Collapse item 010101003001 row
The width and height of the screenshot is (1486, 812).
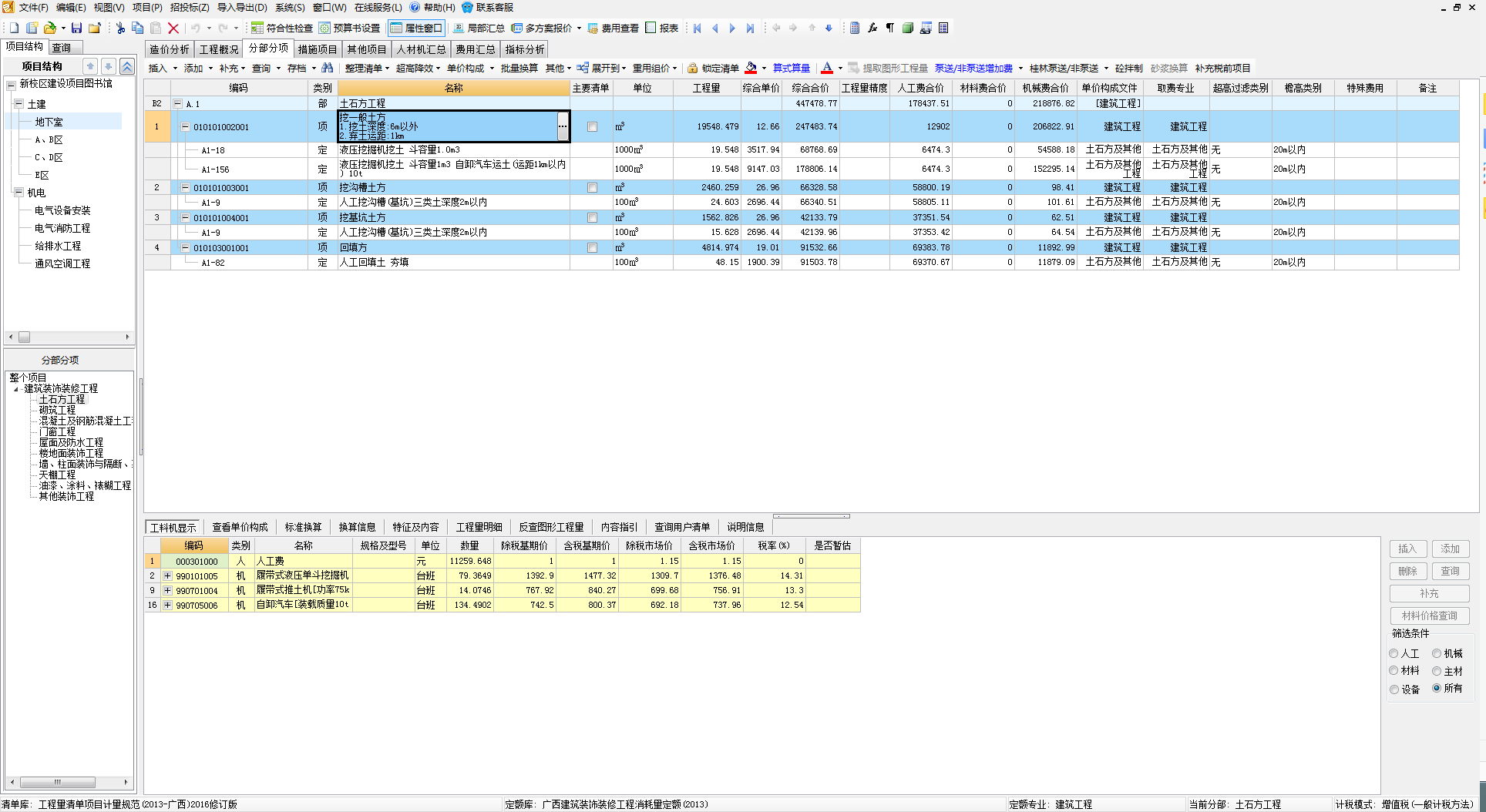[x=185, y=188]
